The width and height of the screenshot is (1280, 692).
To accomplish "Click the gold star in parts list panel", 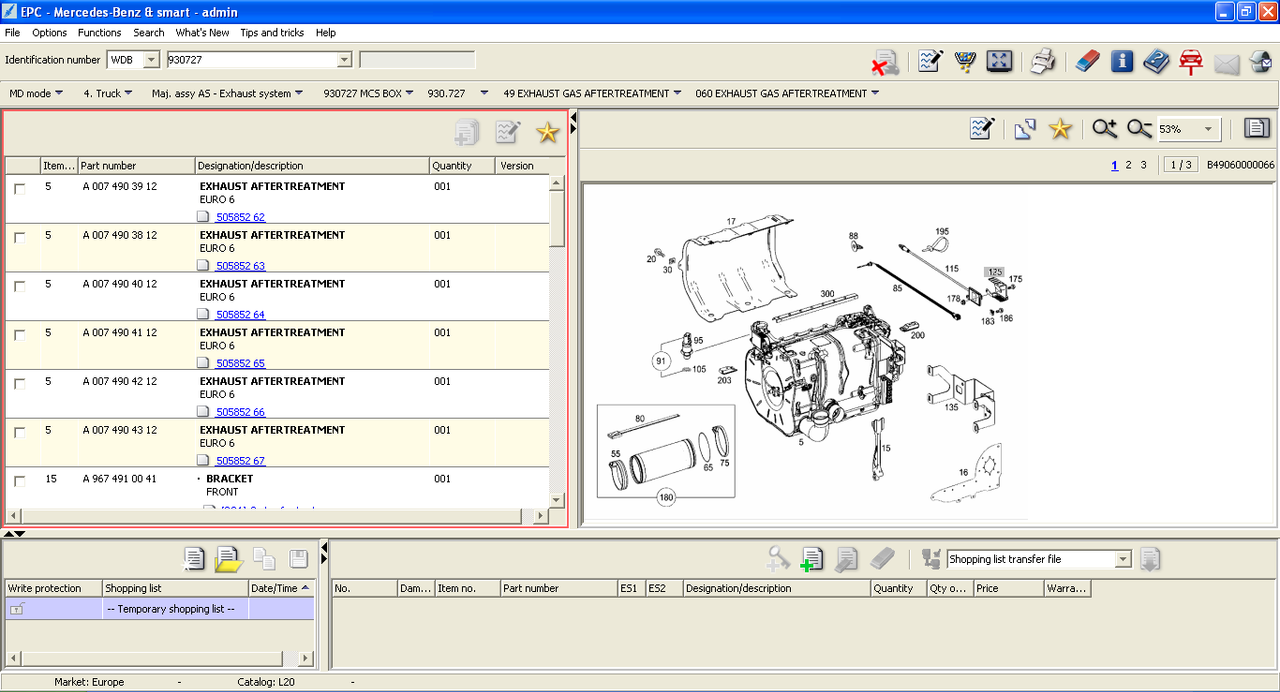I will click(547, 132).
